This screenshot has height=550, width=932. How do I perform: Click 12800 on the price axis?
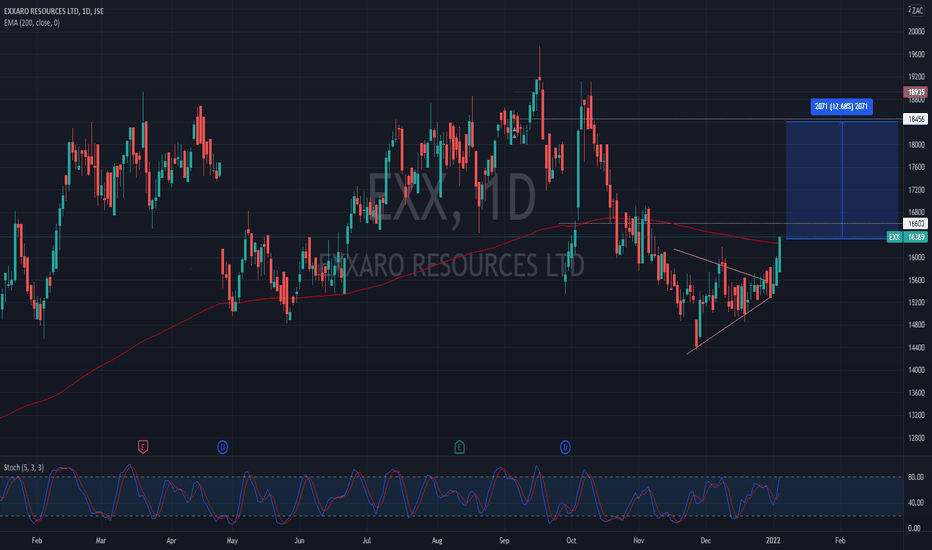(x=916, y=438)
